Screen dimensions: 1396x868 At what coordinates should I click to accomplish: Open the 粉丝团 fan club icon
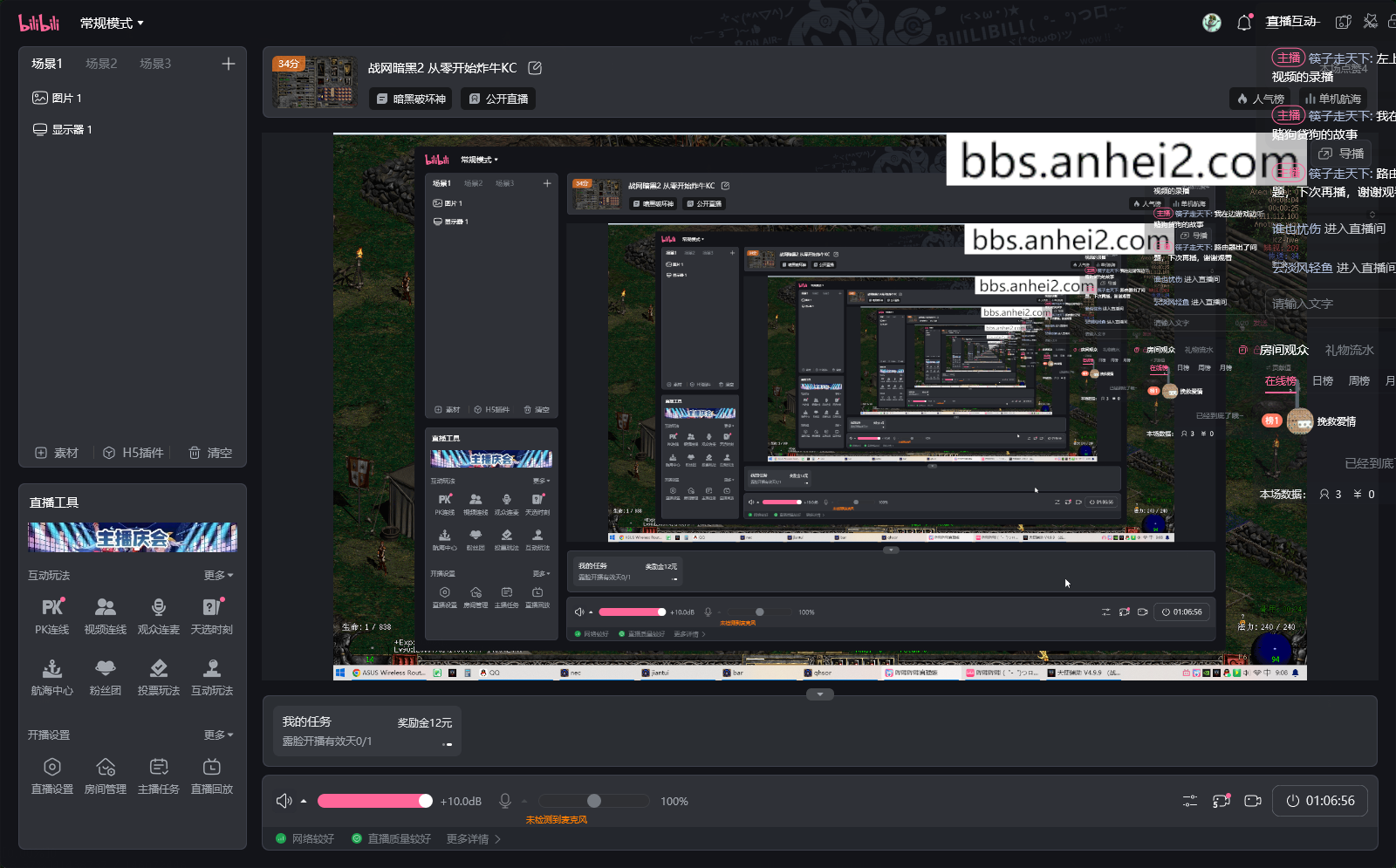pos(106,678)
